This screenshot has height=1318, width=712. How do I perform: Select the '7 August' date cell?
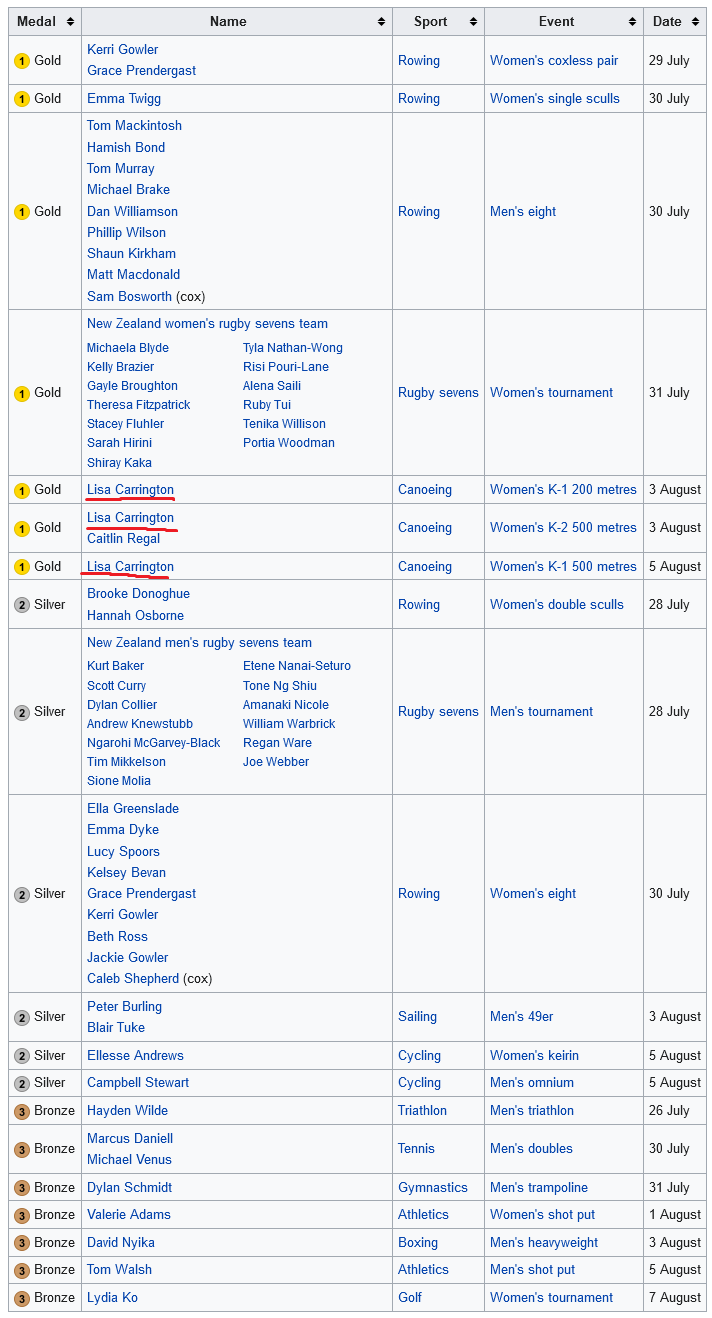675,1297
